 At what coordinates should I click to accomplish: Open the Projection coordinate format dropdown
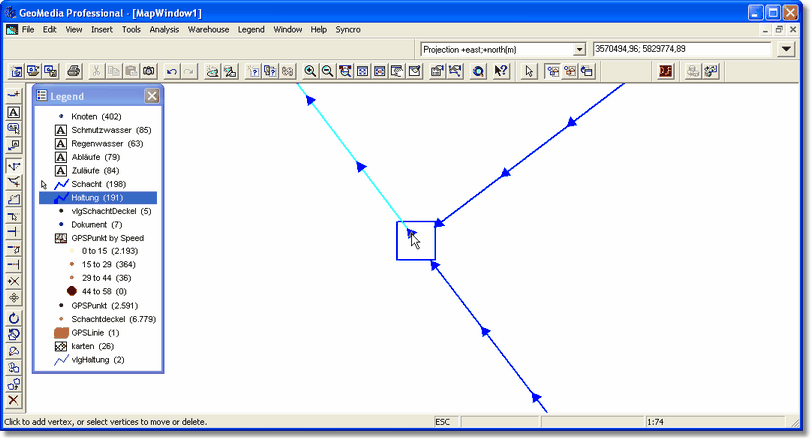(579, 49)
